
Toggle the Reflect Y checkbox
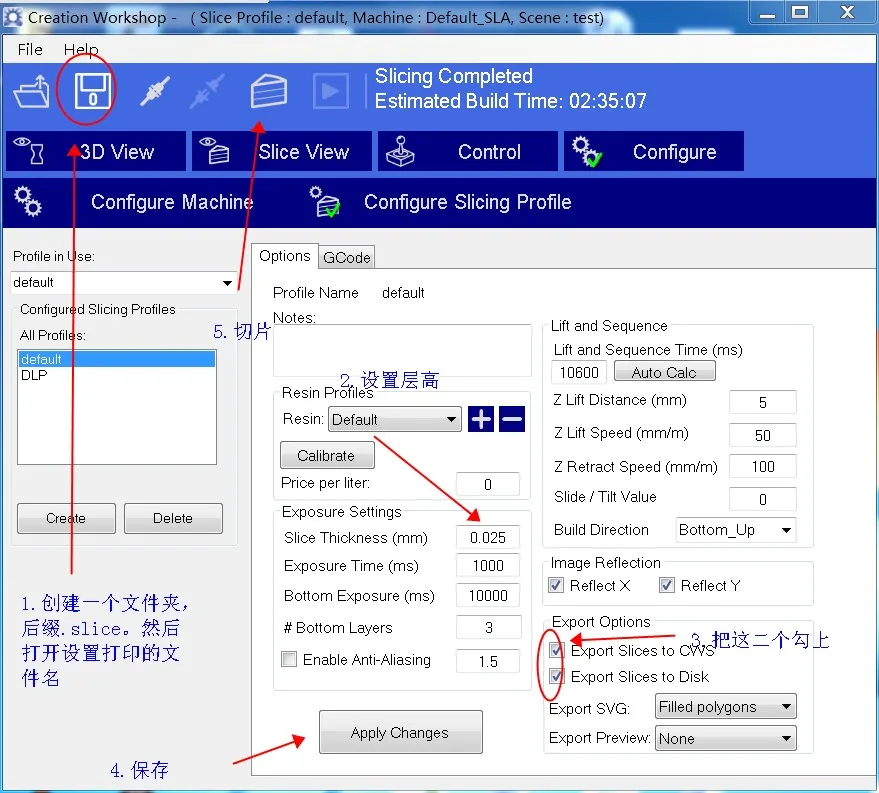667,586
